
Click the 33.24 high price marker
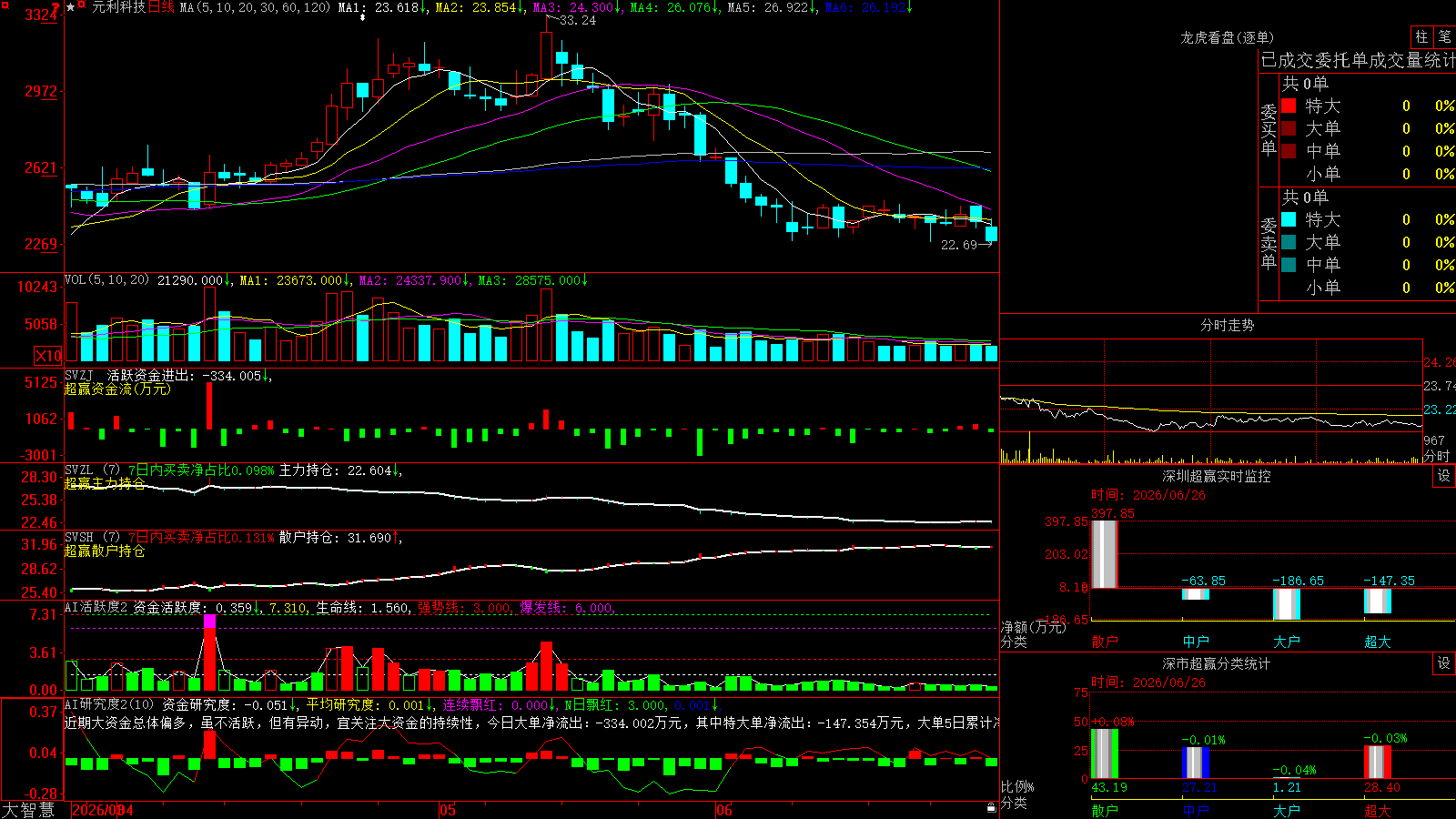pyautogui.click(x=578, y=20)
